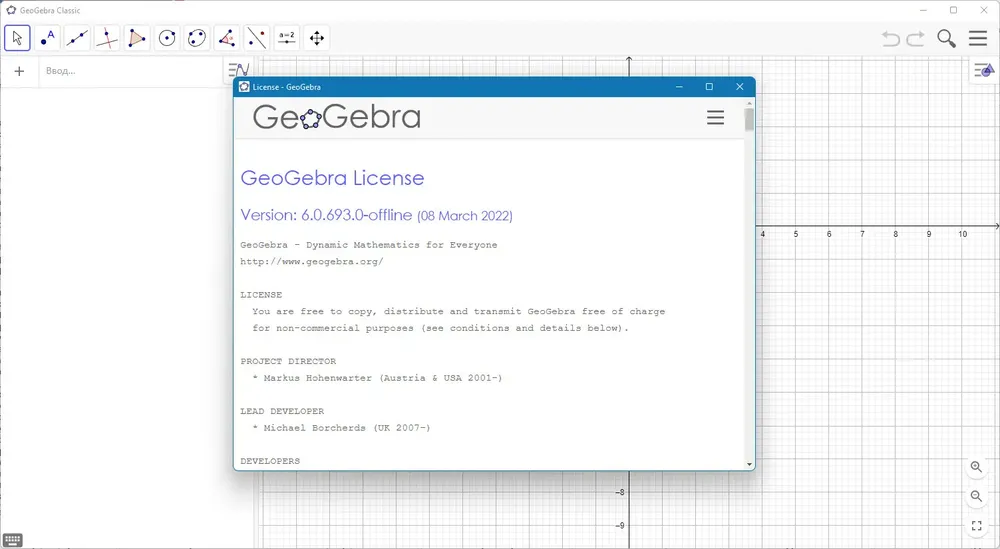
Task: Select the Line through two points tool
Action: tap(77, 38)
